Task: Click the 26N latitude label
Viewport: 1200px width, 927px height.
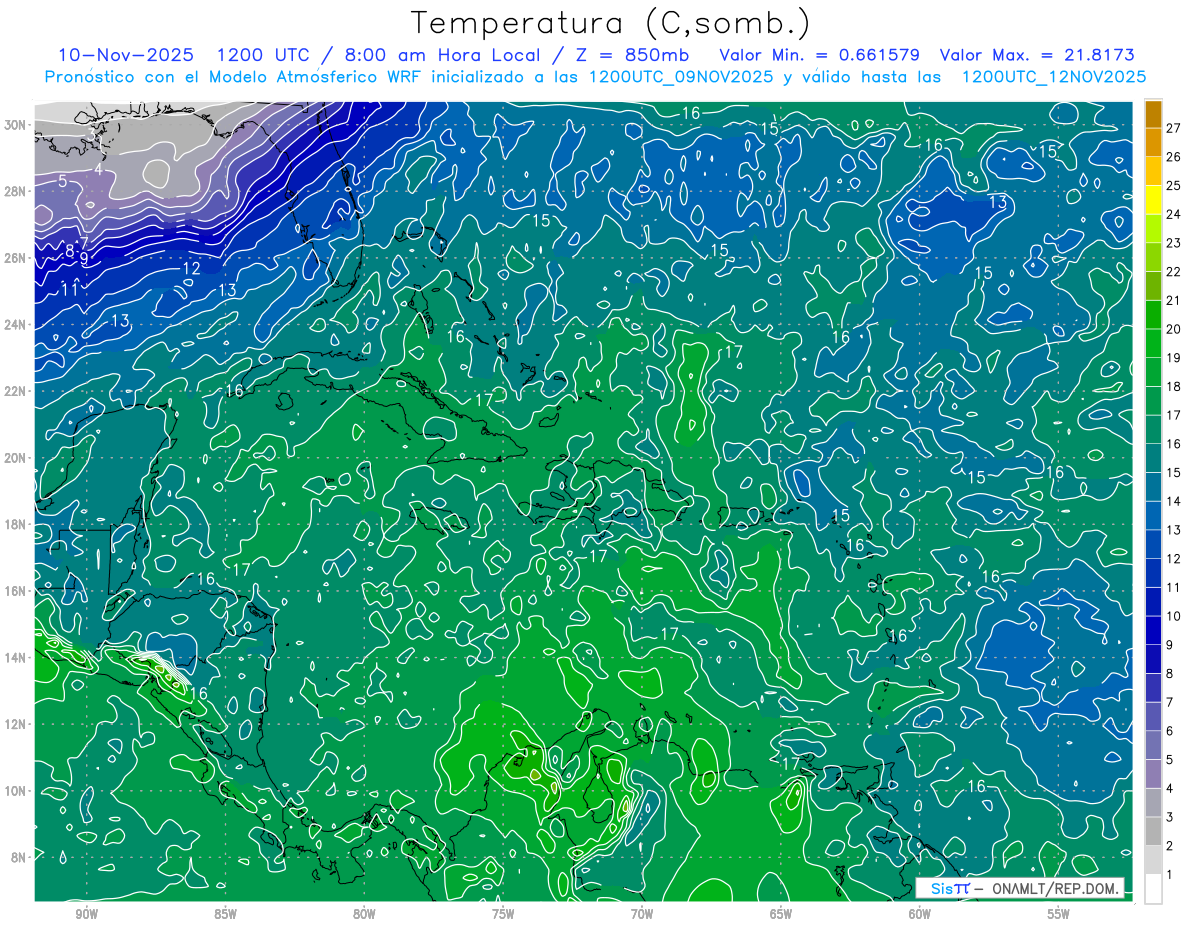Action: tap(15, 258)
